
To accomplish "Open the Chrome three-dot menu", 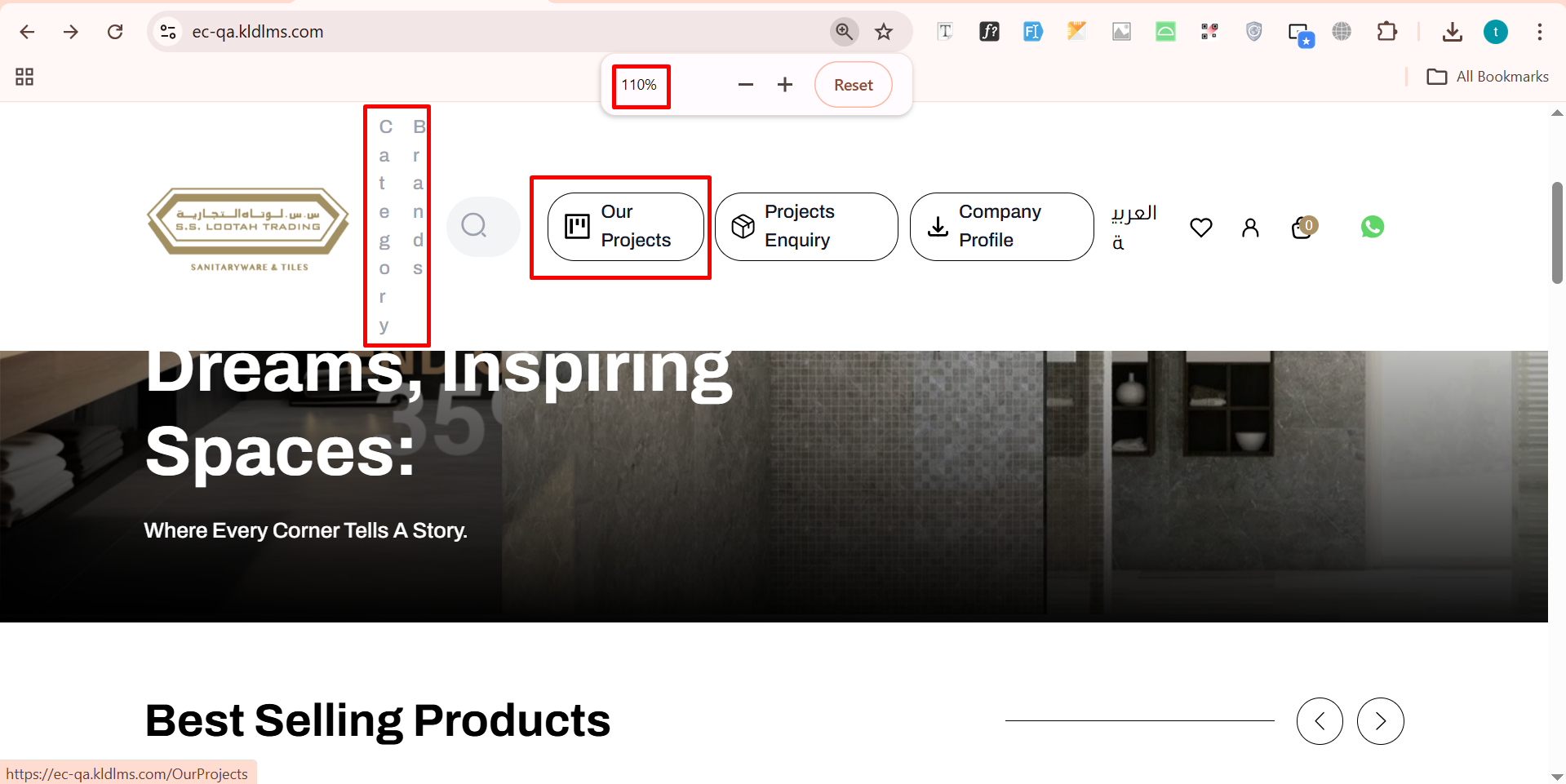I will coord(1539,32).
